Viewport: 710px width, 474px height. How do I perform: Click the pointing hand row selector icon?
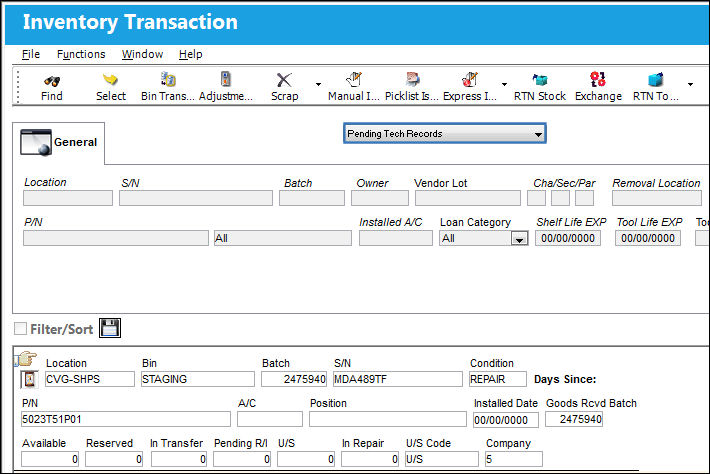click(26, 359)
